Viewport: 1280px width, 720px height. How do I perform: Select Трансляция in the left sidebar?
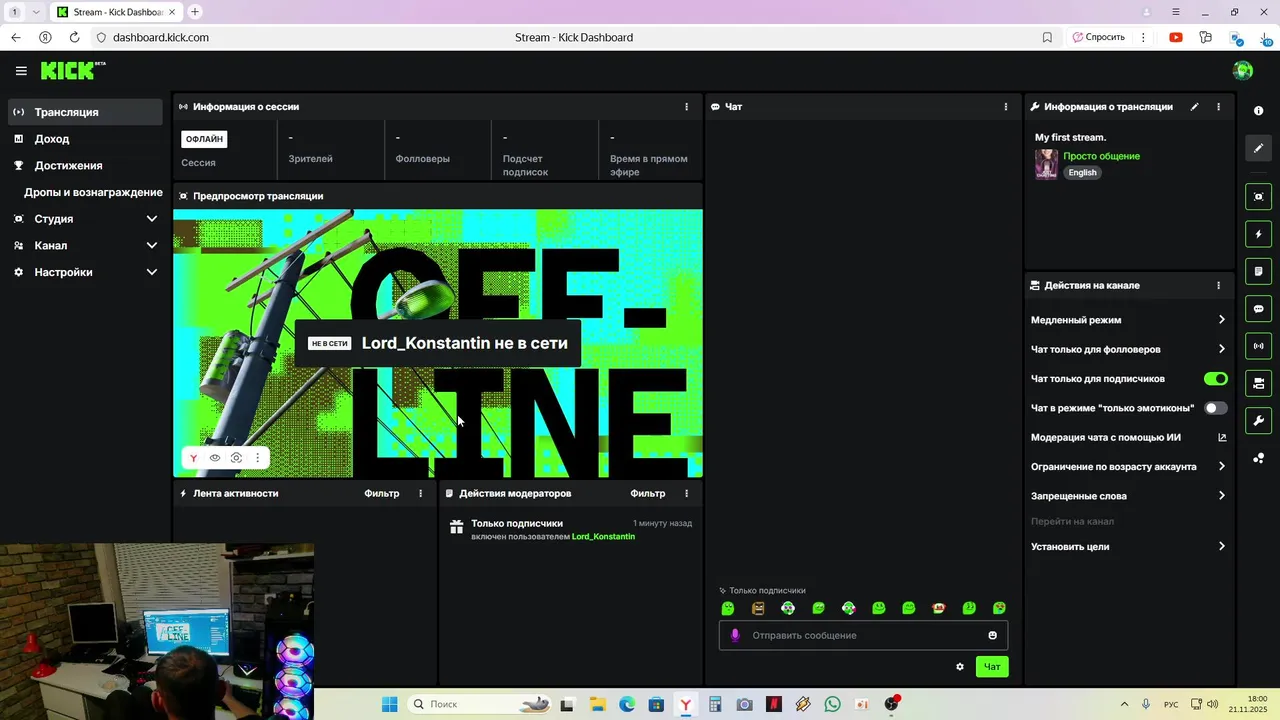click(x=84, y=112)
